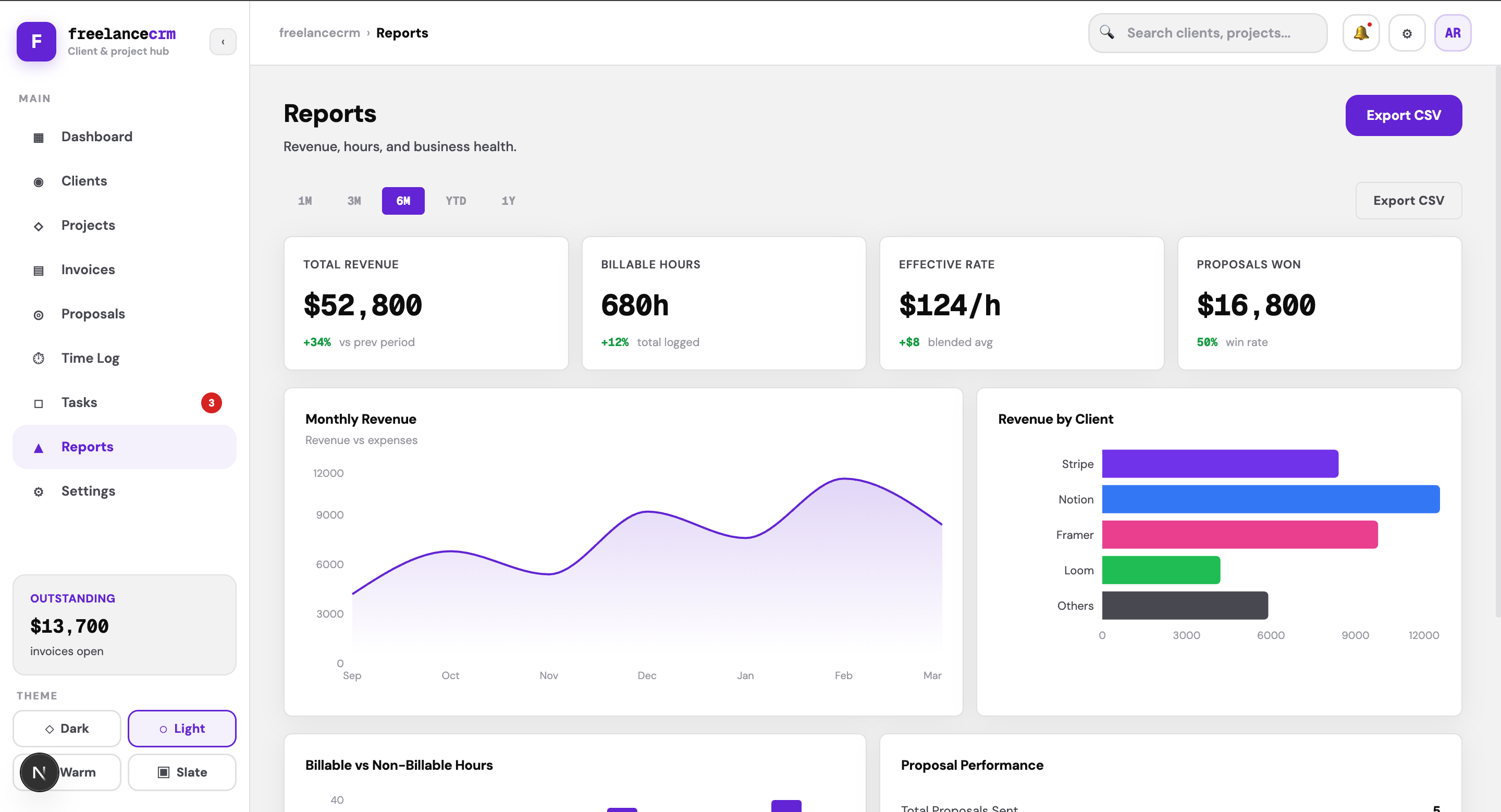Select the Clients sidebar icon
Screen dimensions: 1501x812
point(39,181)
